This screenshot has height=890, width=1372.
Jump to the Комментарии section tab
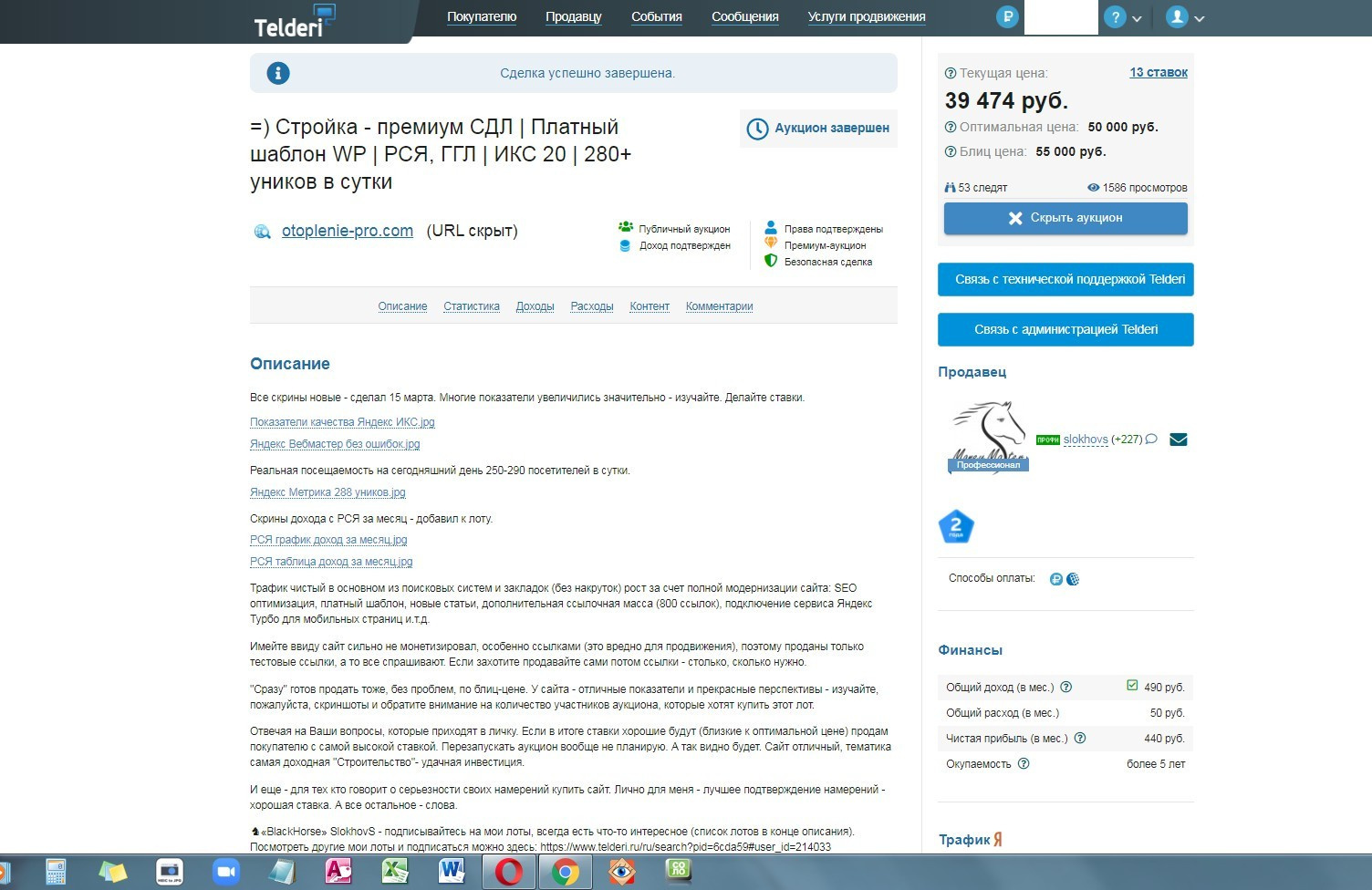coord(720,306)
